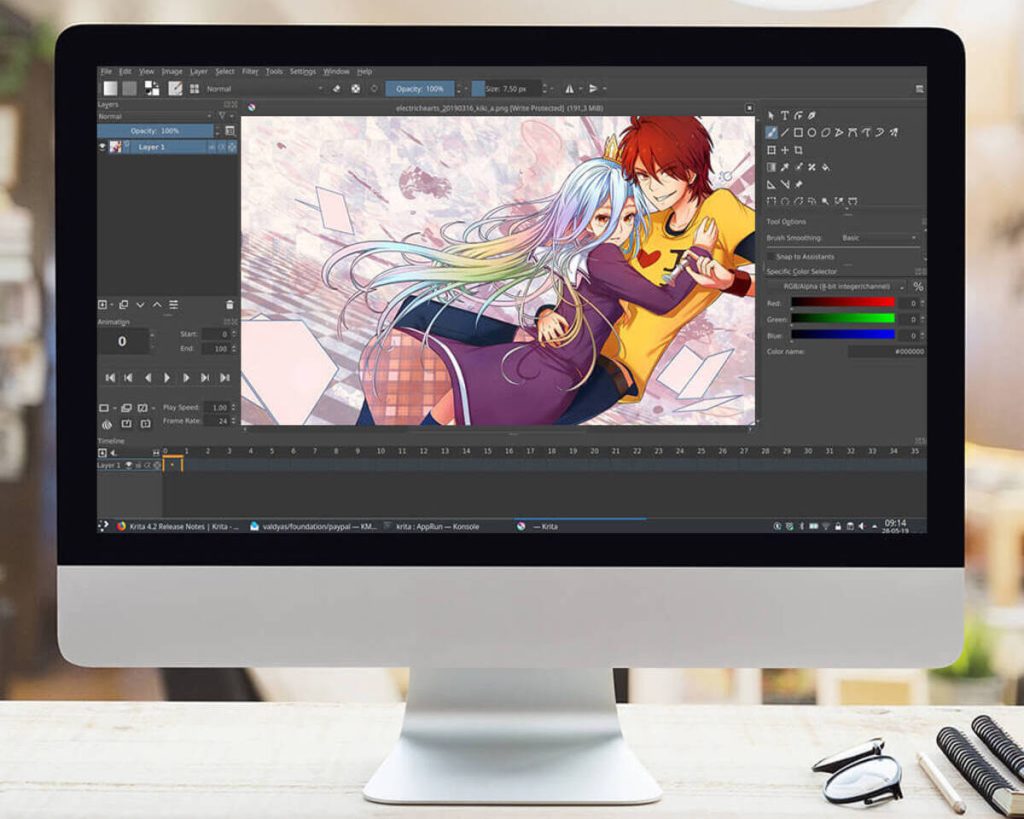Increase animation End frame stepper
1024x819 pixels.
[x=234, y=347]
